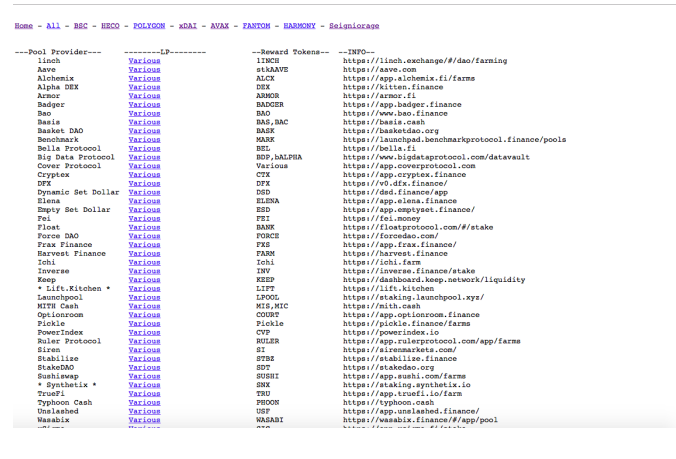Open Various link for Empty Set Dollar
This screenshot has width=676, height=459.
144,210
